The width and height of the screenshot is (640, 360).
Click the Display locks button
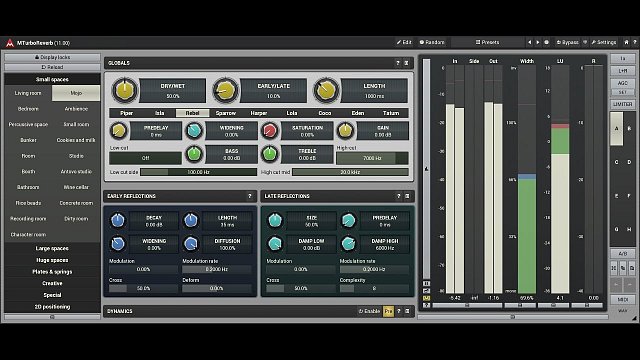point(52,57)
